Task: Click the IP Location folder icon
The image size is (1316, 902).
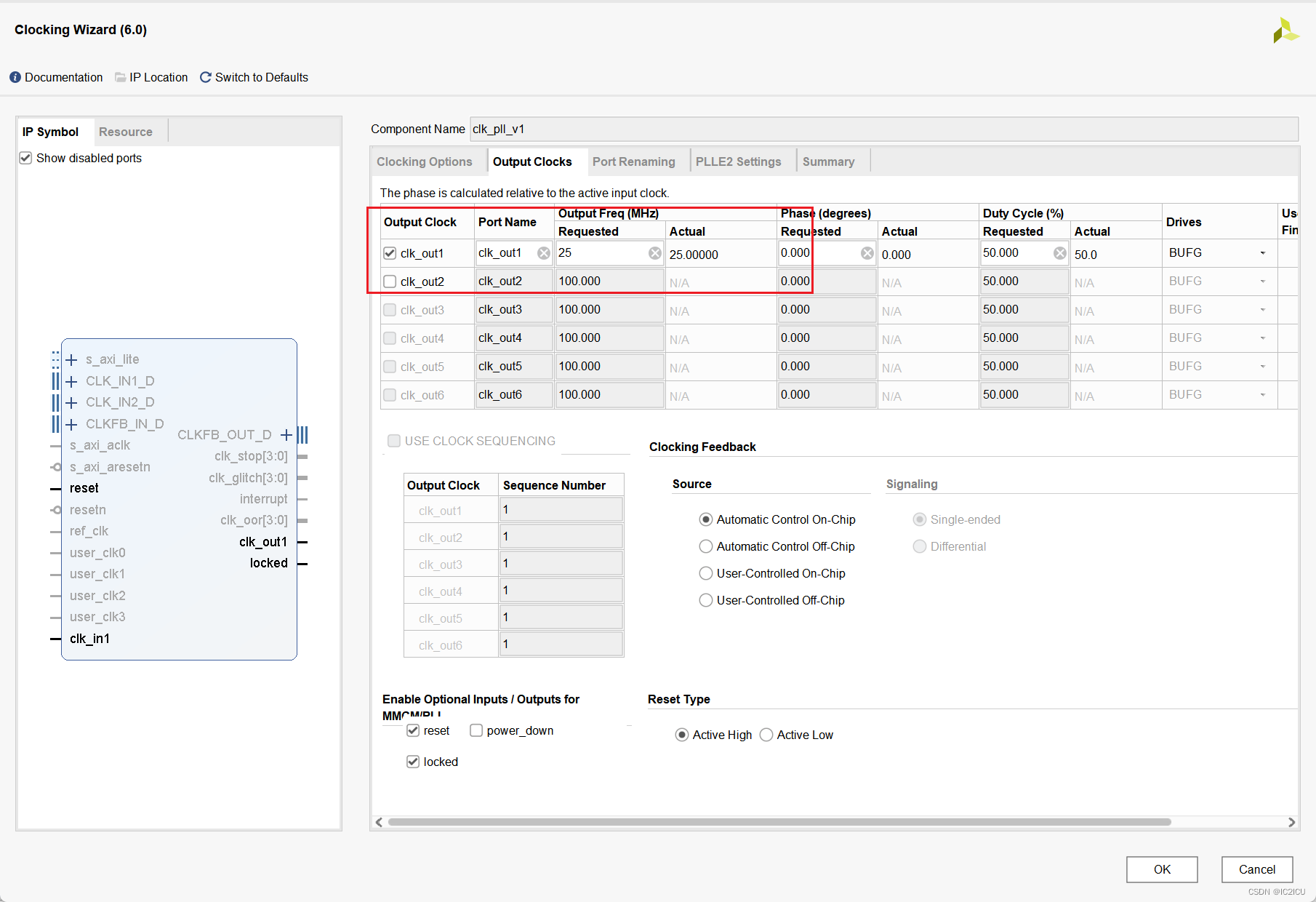Action: click(121, 77)
